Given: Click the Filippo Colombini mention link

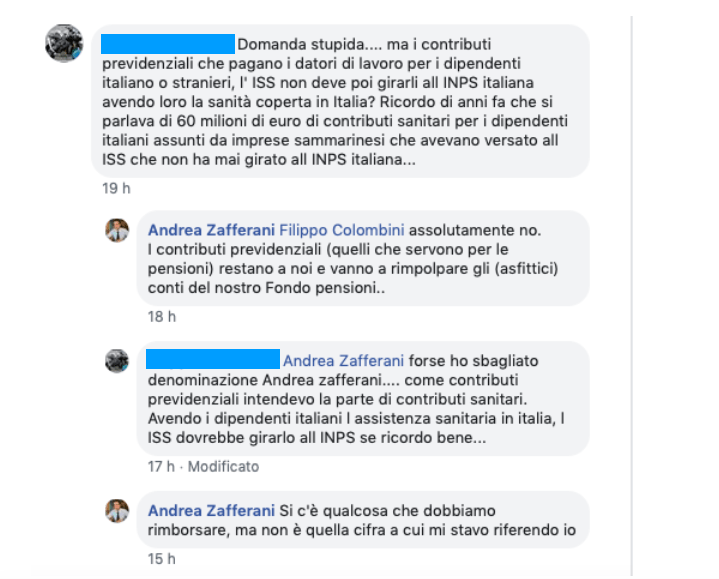Looking at the screenshot, I should tap(342, 230).
